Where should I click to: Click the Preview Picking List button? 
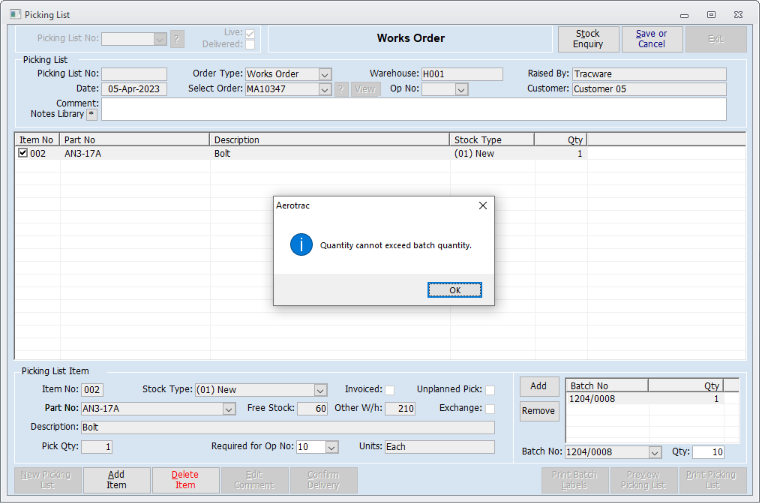[644, 480]
